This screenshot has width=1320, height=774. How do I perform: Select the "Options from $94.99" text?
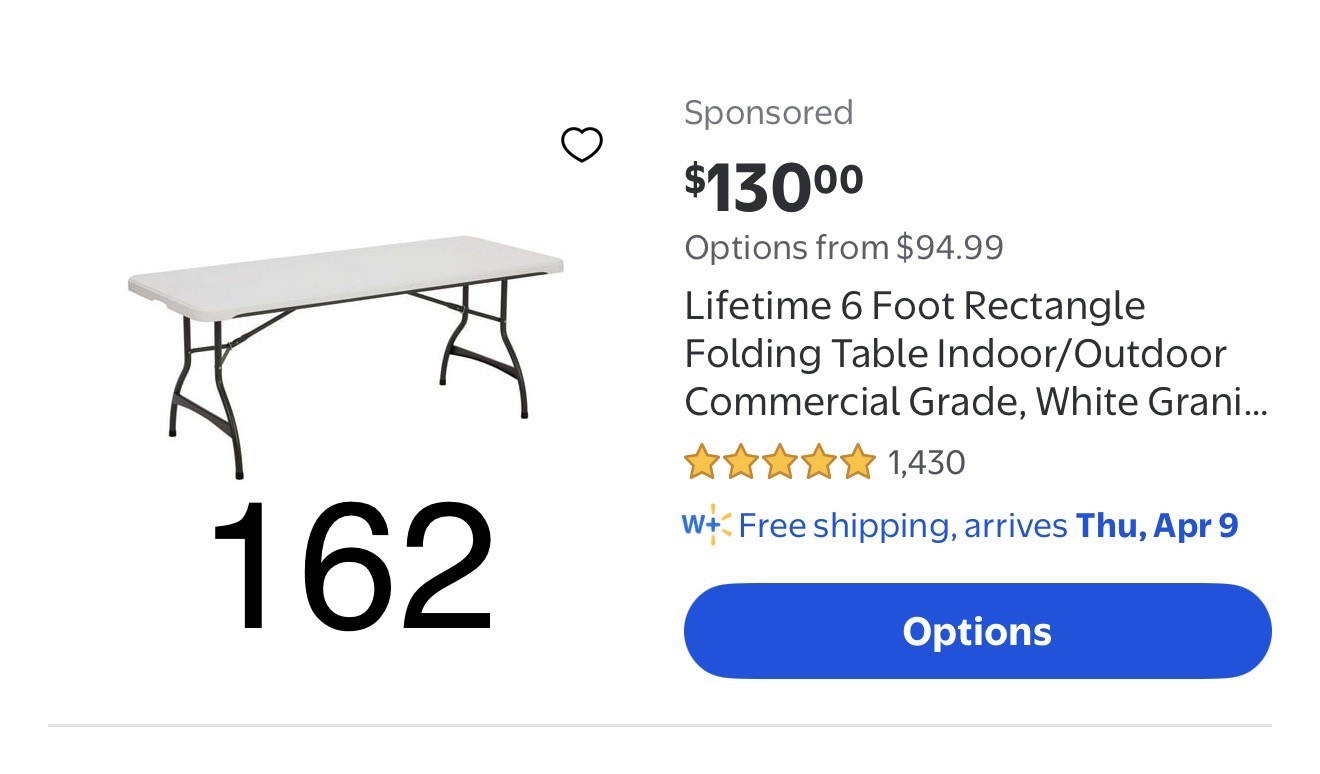pos(843,247)
